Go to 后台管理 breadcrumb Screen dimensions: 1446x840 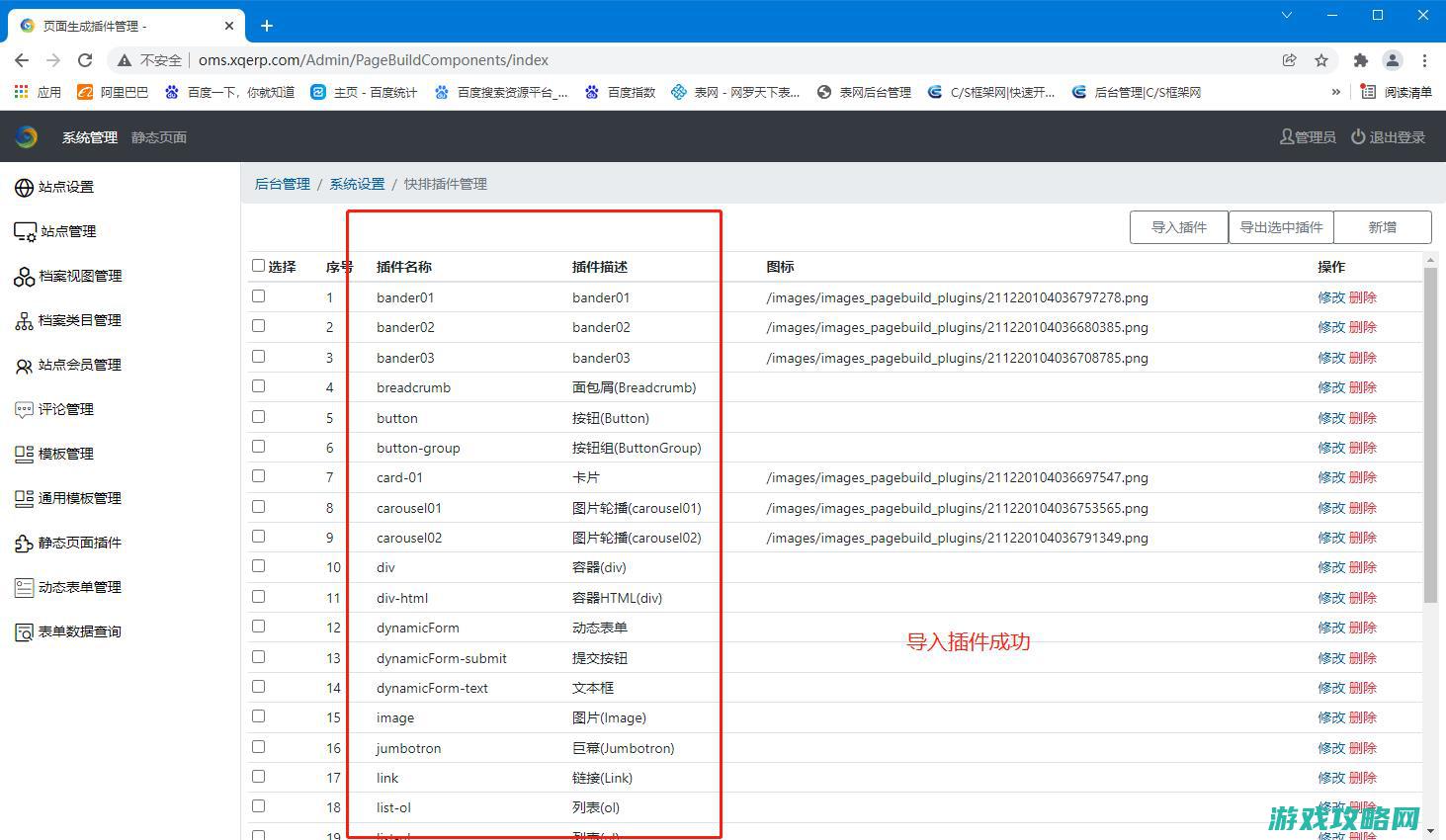[x=283, y=184]
